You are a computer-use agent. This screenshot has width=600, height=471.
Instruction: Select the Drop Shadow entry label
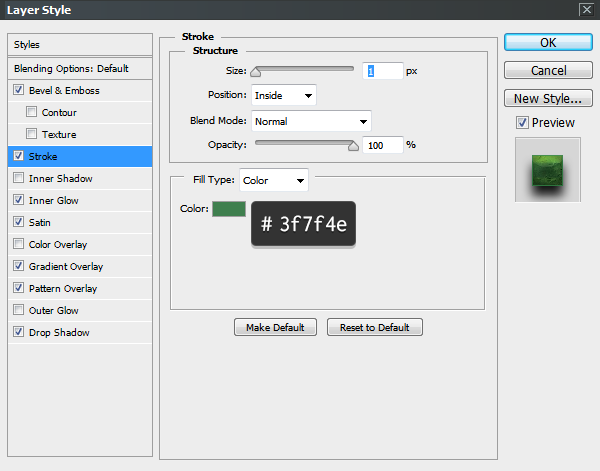tap(59, 332)
